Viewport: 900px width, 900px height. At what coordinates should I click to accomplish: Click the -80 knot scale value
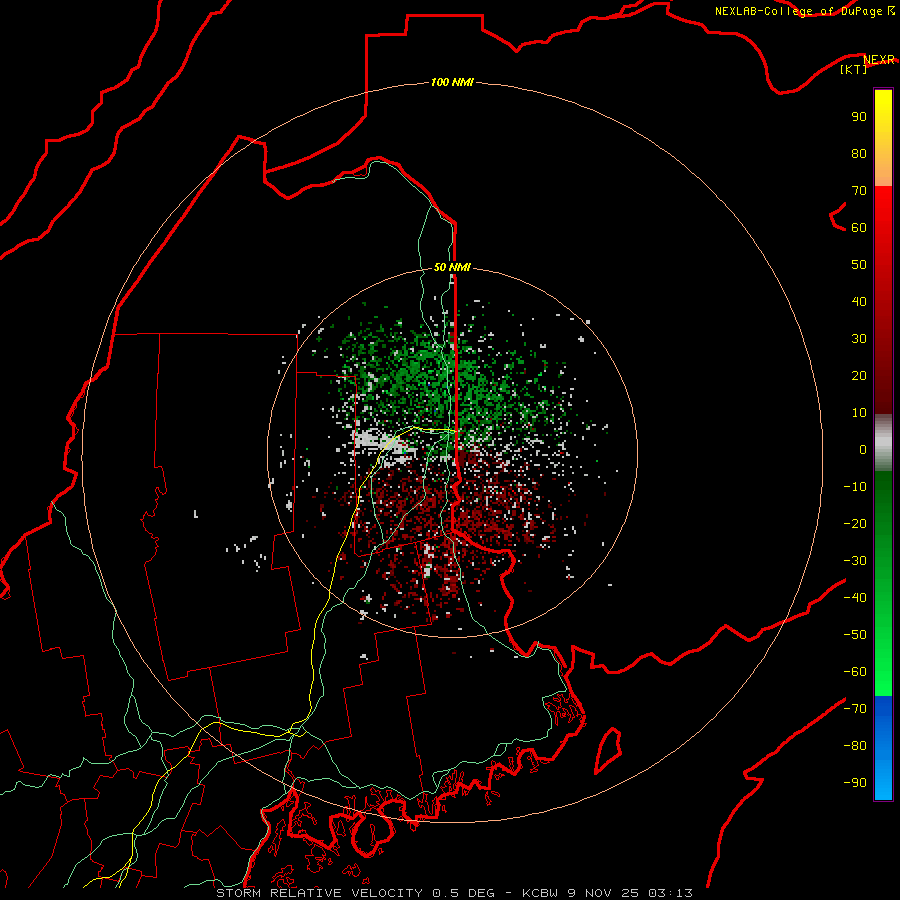point(855,746)
